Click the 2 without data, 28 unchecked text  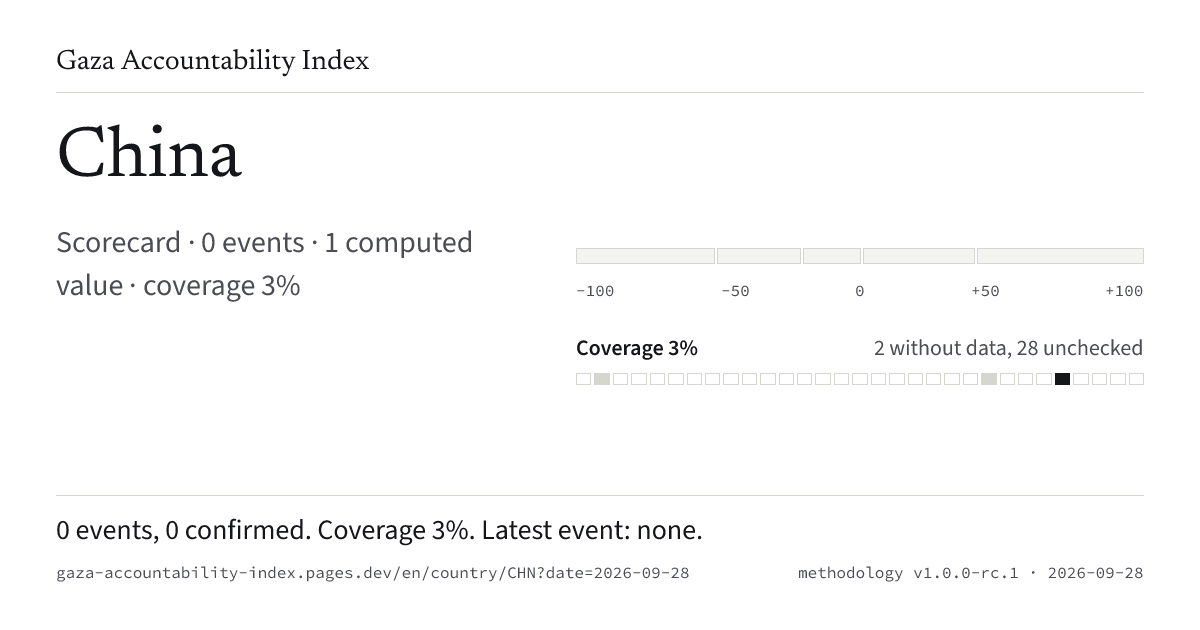pos(1008,348)
